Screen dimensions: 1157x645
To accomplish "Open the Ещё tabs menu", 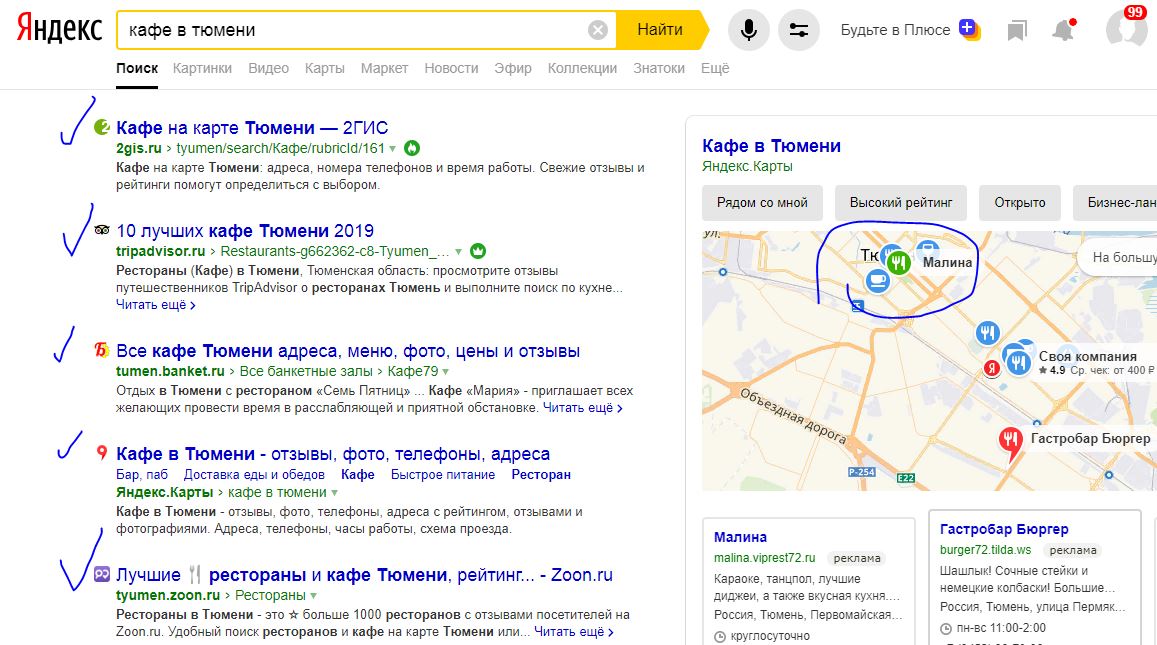I will pos(715,68).
